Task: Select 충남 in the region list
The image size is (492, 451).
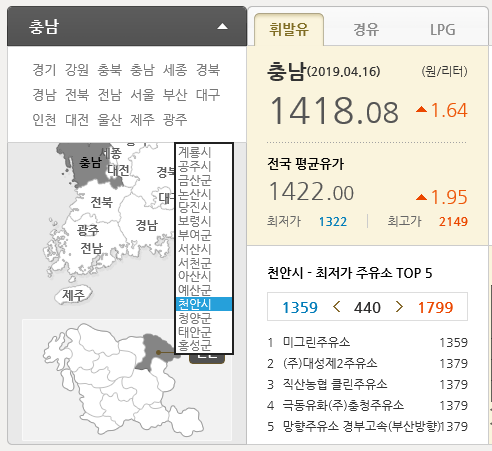Action: coord(142,70)
